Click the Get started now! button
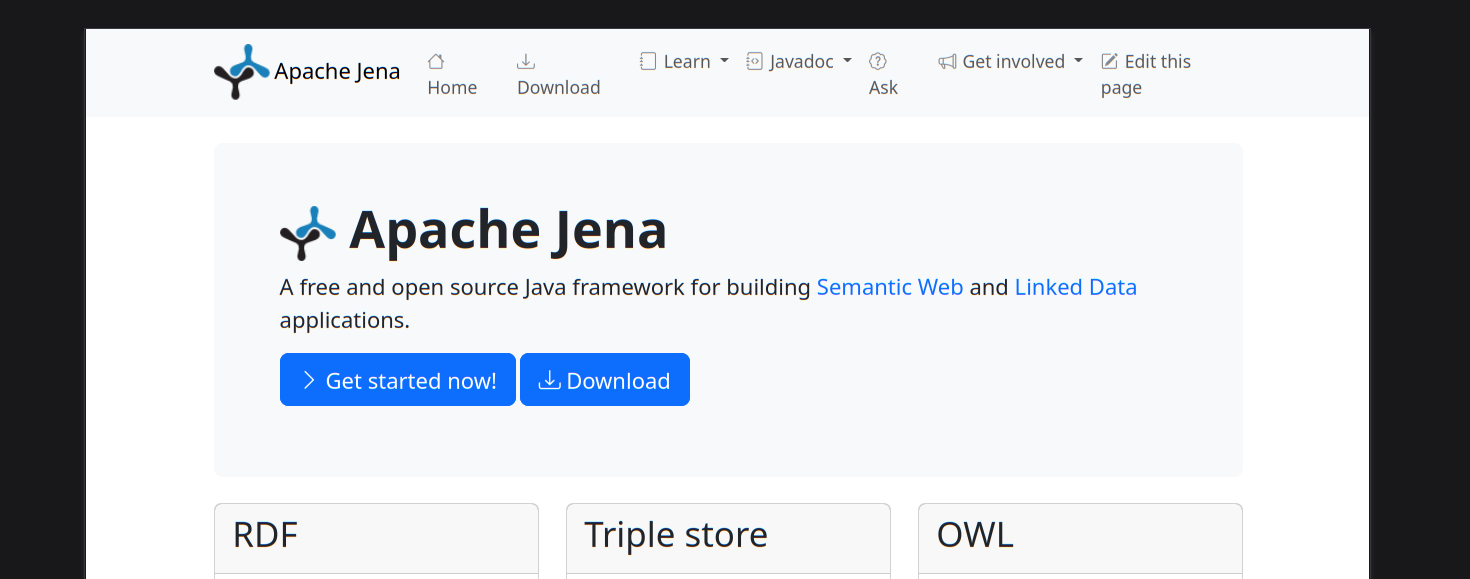Image resolution: width=1470 pixels, height=579 pixels. pyautogui.click(x=398, y=380)
